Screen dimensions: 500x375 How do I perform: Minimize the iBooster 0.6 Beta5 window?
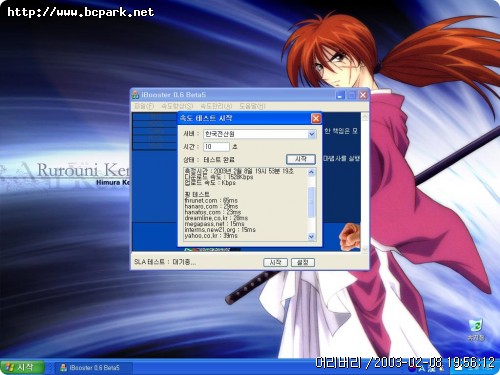(340, 95)
